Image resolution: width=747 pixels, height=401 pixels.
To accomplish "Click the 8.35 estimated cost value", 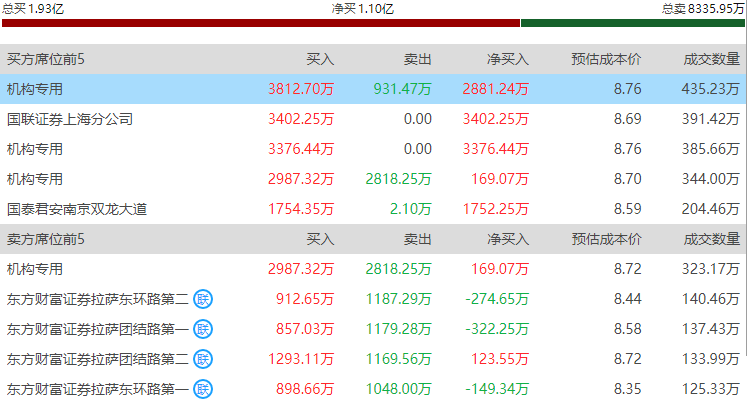I will click(627, 389).
